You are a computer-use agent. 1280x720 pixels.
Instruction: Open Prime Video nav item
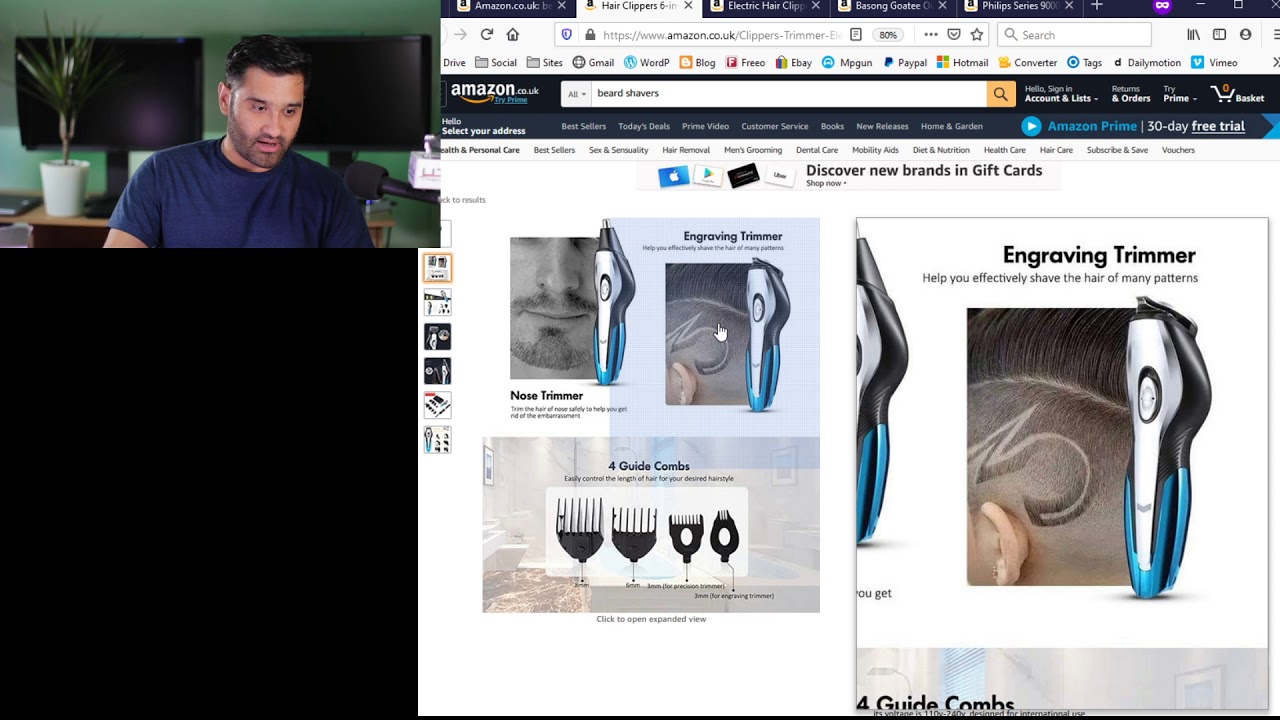point(705,126)
